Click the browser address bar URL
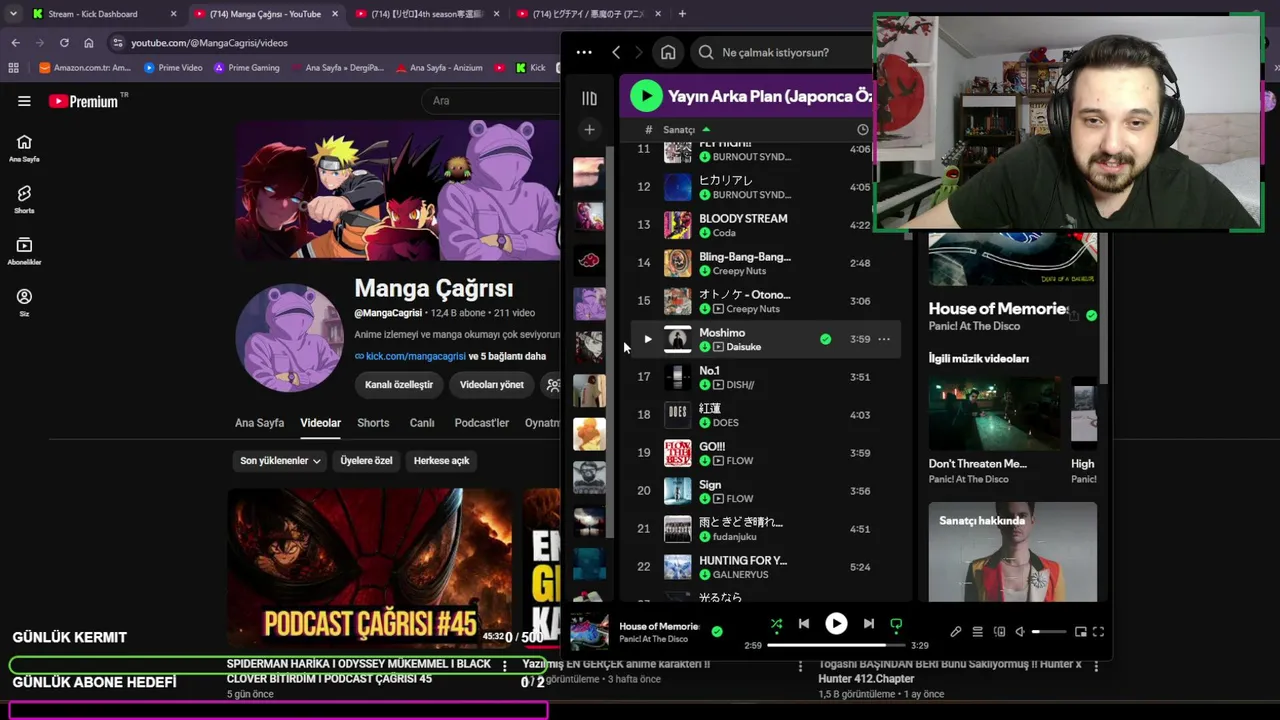This screenshot has width=1280, height=720. [x=209, y=43]
